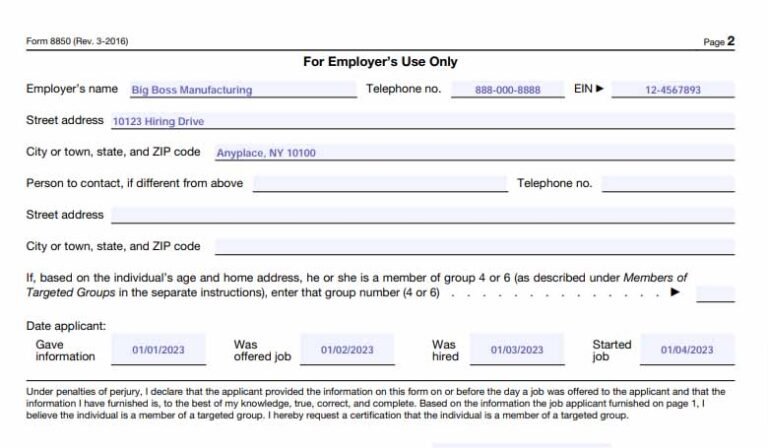The width and height of the screenshot is (768, 448).
Task: Select the employer telephone field showing 888-000-8888
Action: pos(507,90)
